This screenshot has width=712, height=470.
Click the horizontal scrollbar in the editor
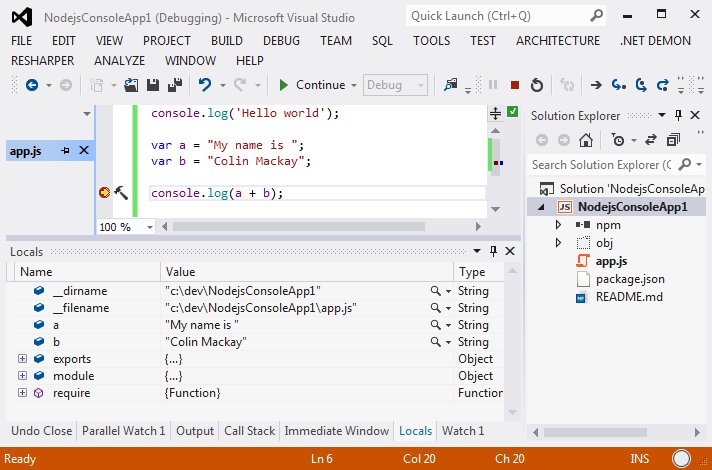pos(299,226)
